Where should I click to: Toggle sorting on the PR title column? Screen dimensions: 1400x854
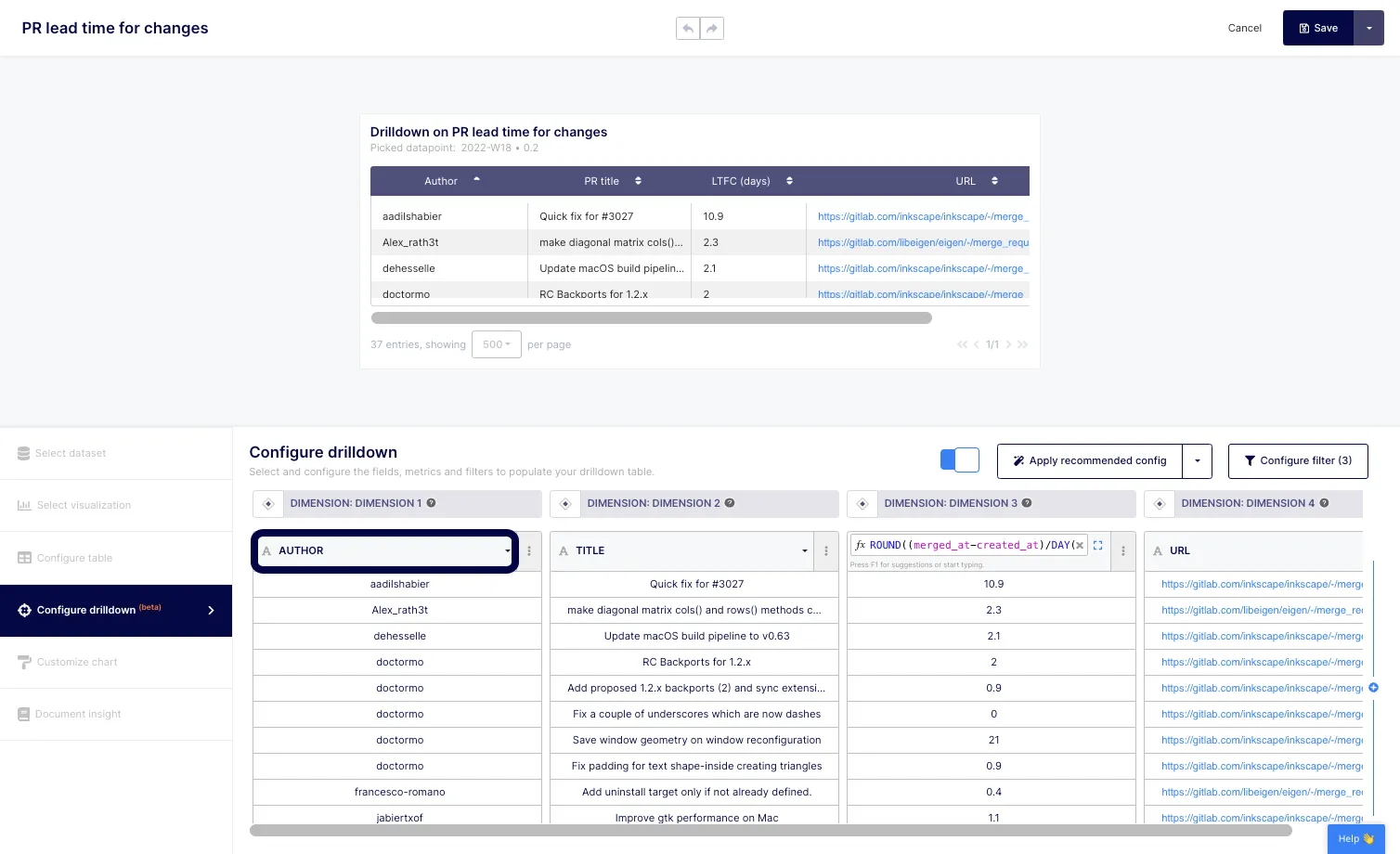tap(638, 181)
